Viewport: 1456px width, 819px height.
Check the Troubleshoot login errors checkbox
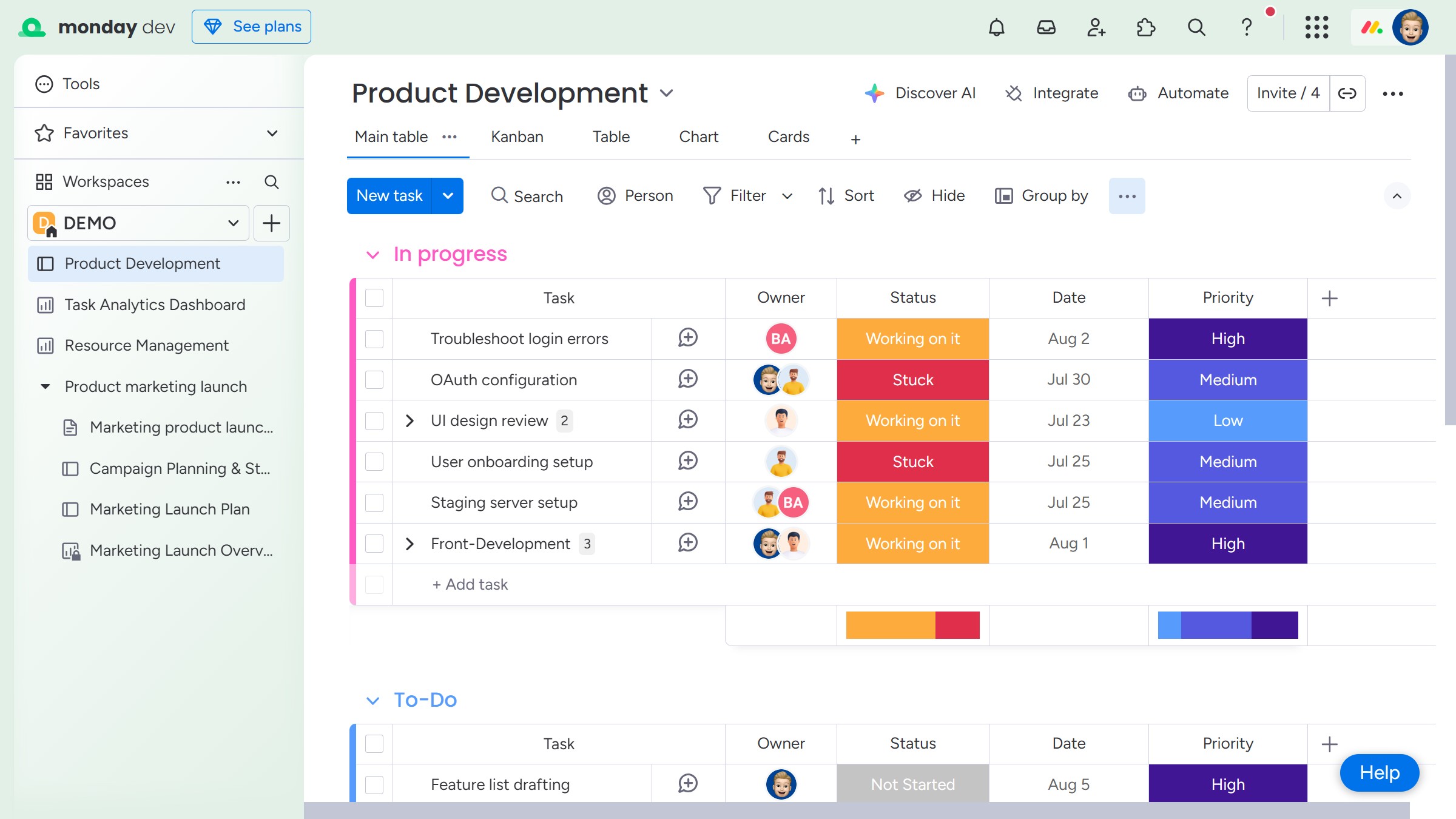[374, 339]
